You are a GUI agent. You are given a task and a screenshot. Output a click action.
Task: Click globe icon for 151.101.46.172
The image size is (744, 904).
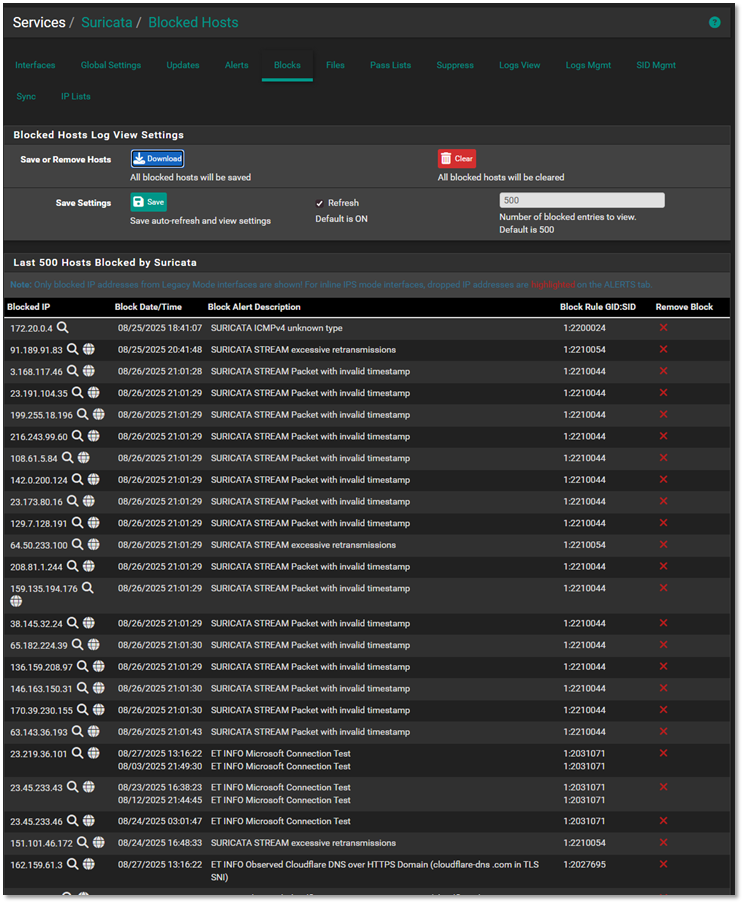[x=99, y=842]
